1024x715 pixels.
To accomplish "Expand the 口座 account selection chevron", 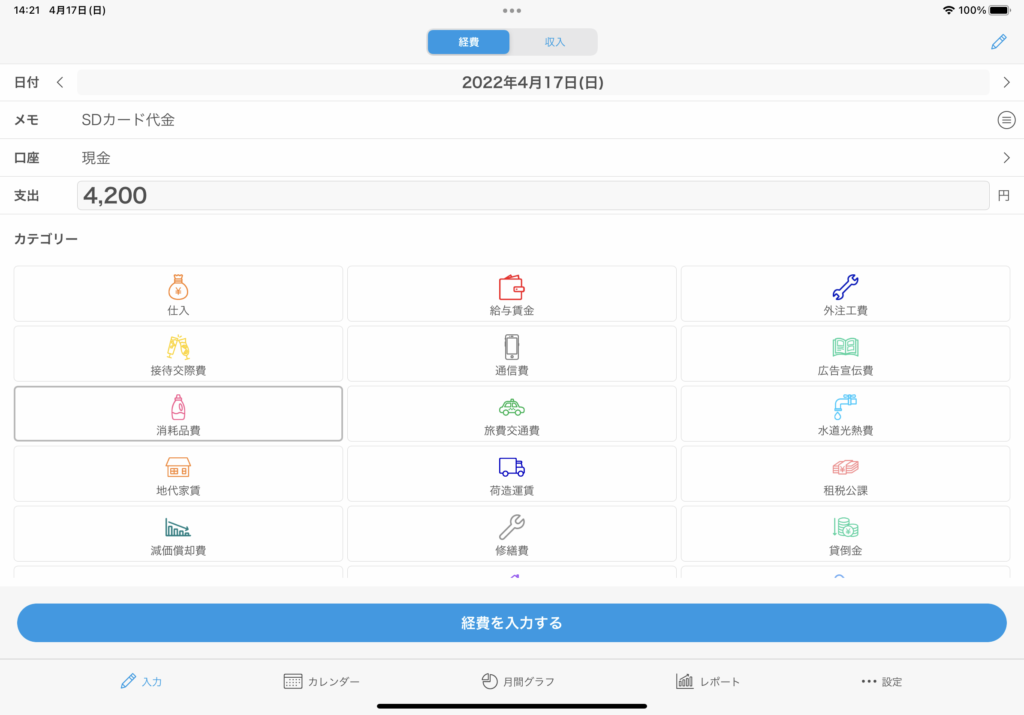I will (1006, 158).
